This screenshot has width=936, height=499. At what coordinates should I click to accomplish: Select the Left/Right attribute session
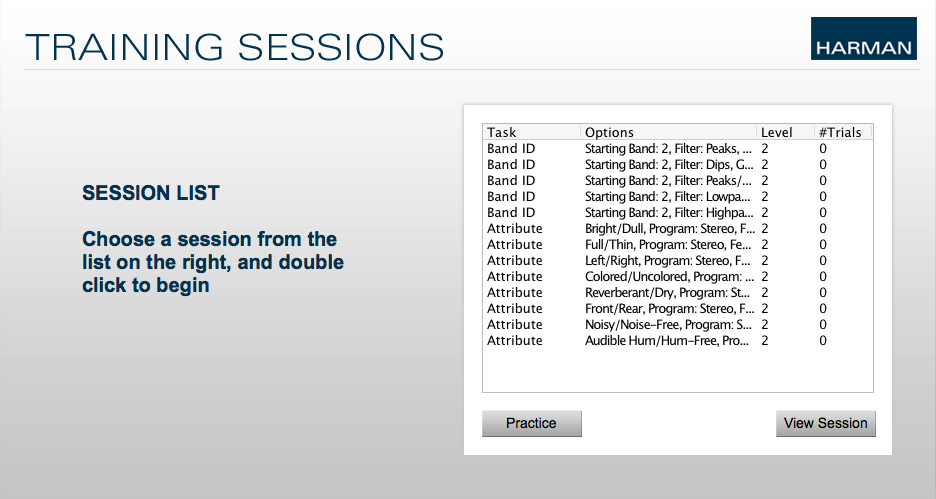click(678, 261)
